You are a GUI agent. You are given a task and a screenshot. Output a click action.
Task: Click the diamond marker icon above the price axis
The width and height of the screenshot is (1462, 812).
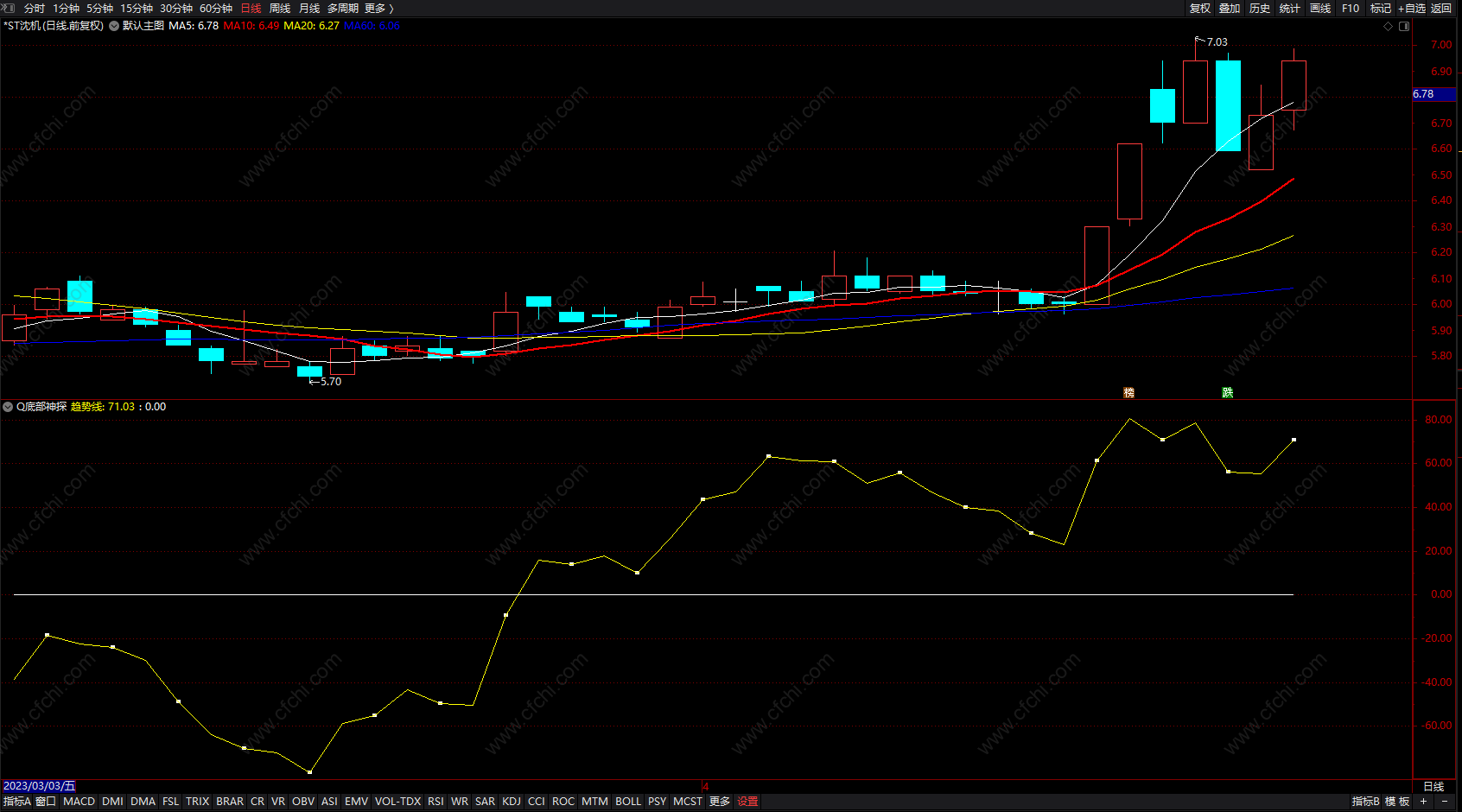point(1388,26)
